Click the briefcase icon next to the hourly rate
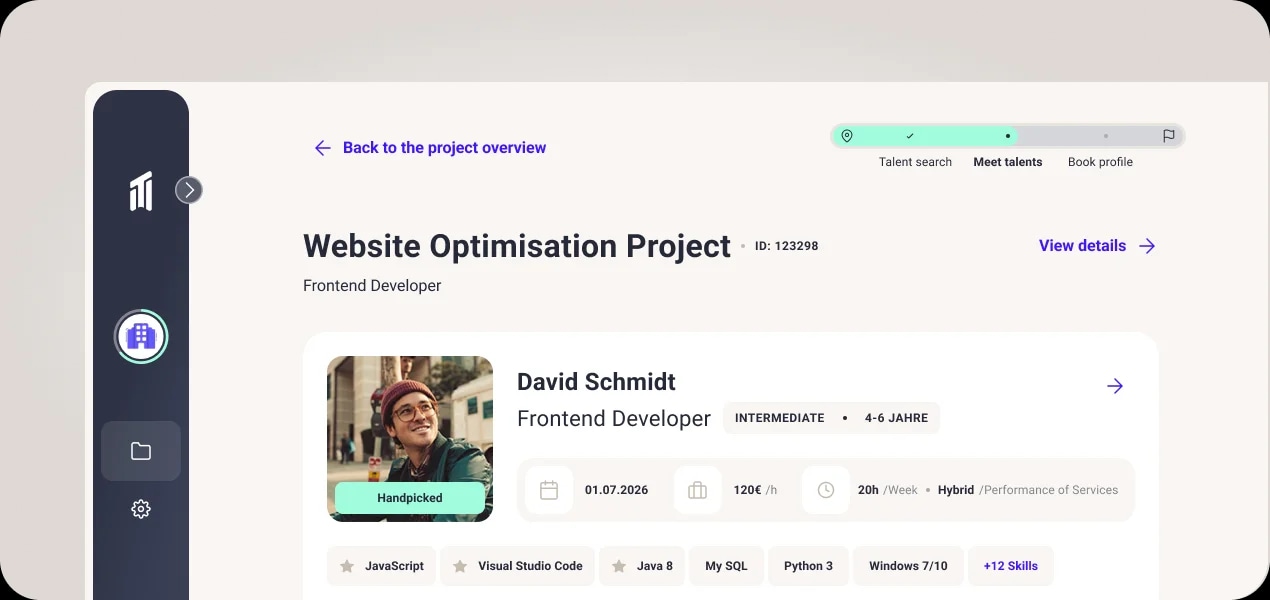The width and height of the screenshot is (1270, 600). pyautogui.click(x=697, y=489)
